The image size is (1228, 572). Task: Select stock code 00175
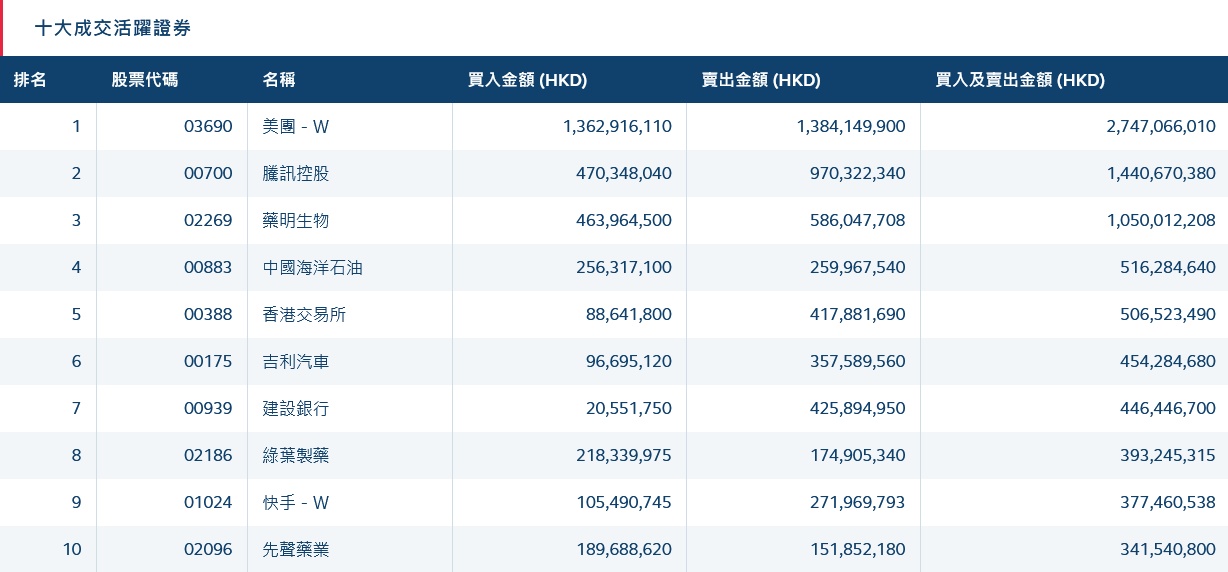pyautogui.click(x=208, y=362)
